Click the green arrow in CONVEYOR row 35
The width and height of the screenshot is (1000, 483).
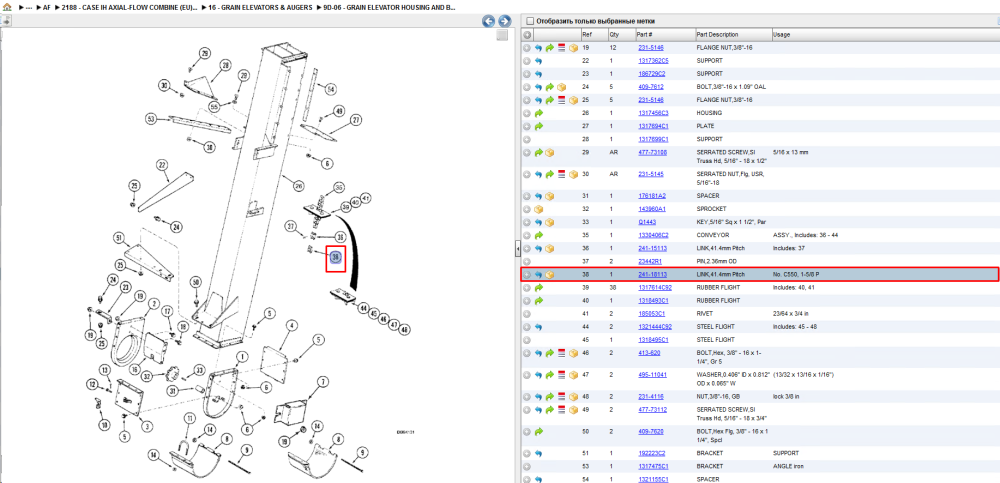(538, 235)
